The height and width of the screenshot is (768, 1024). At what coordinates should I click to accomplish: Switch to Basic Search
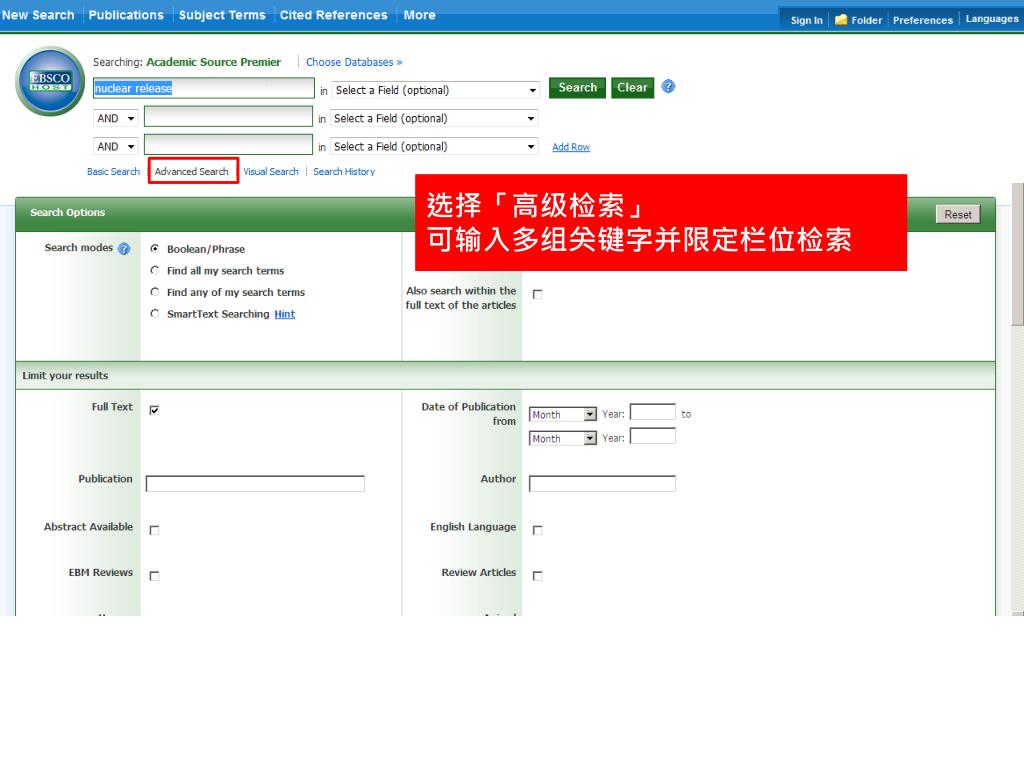click(x=114, y=171)
